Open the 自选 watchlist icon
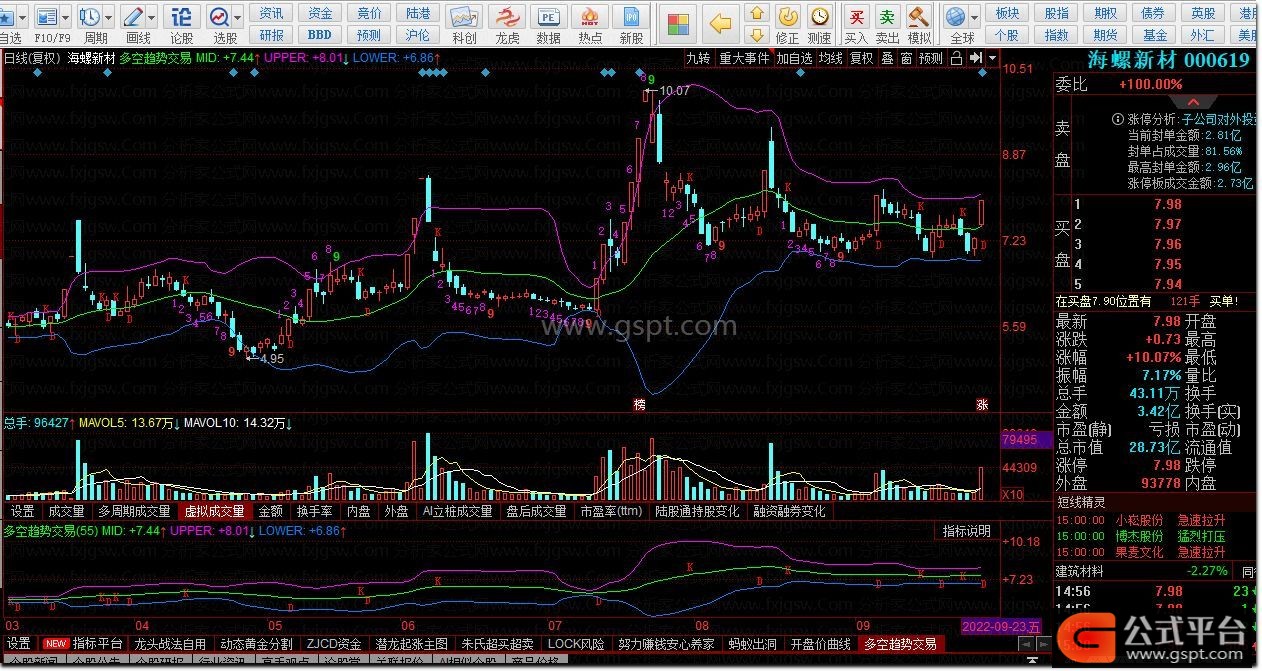The image size is (1262, 671). point(5,17)
